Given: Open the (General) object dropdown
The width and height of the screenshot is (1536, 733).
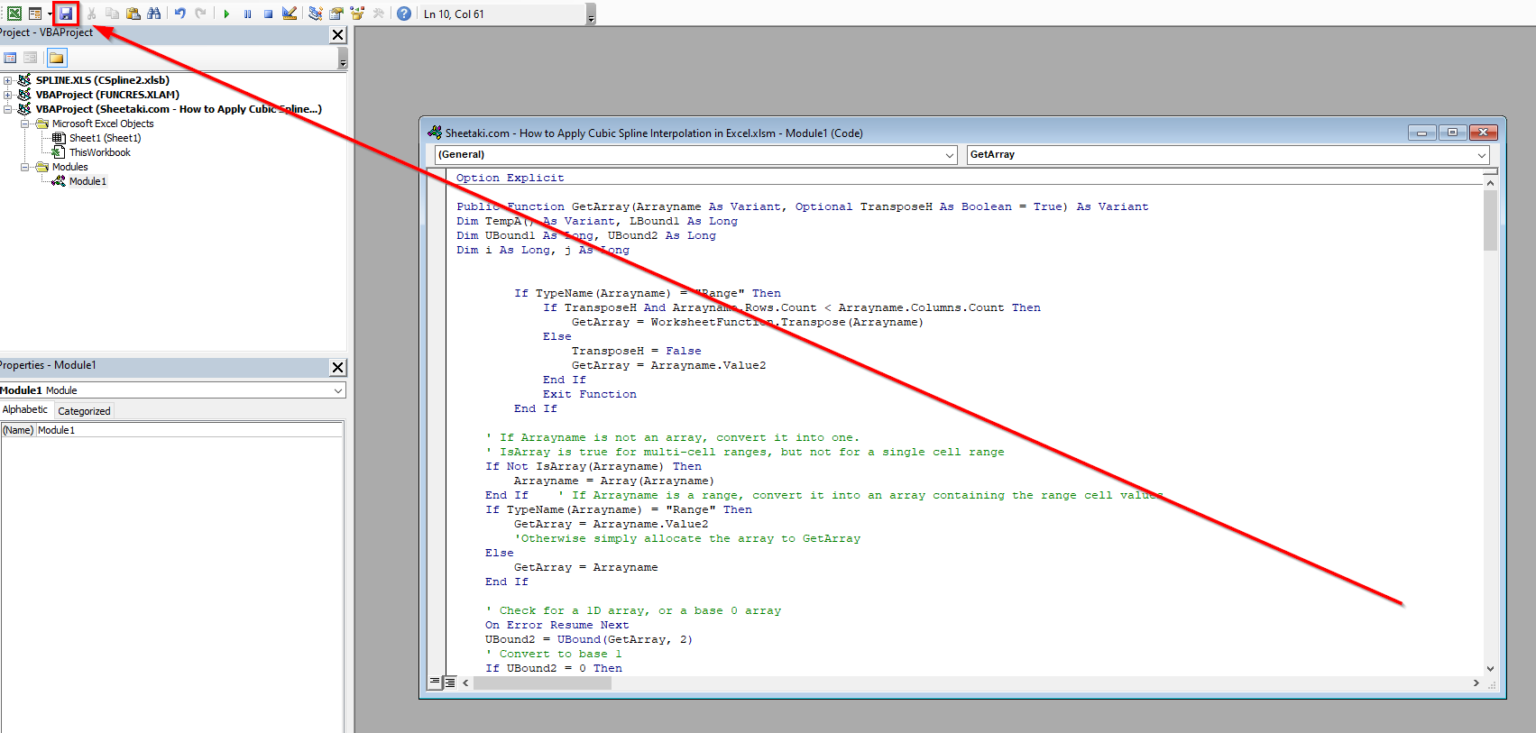Looking at the screenshot, I should 949,155.
